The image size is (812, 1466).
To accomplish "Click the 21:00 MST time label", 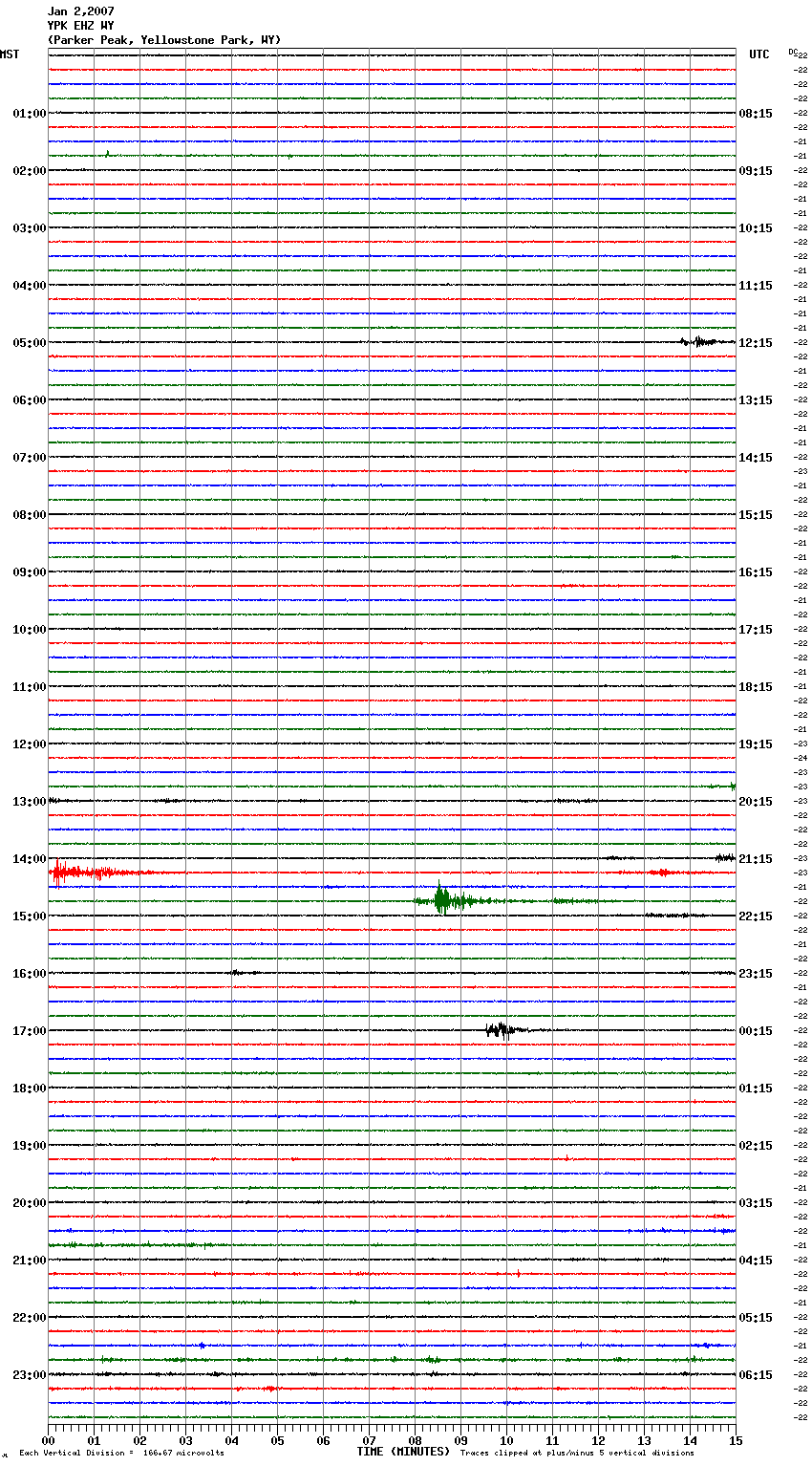I will [x=30, y=1261].
